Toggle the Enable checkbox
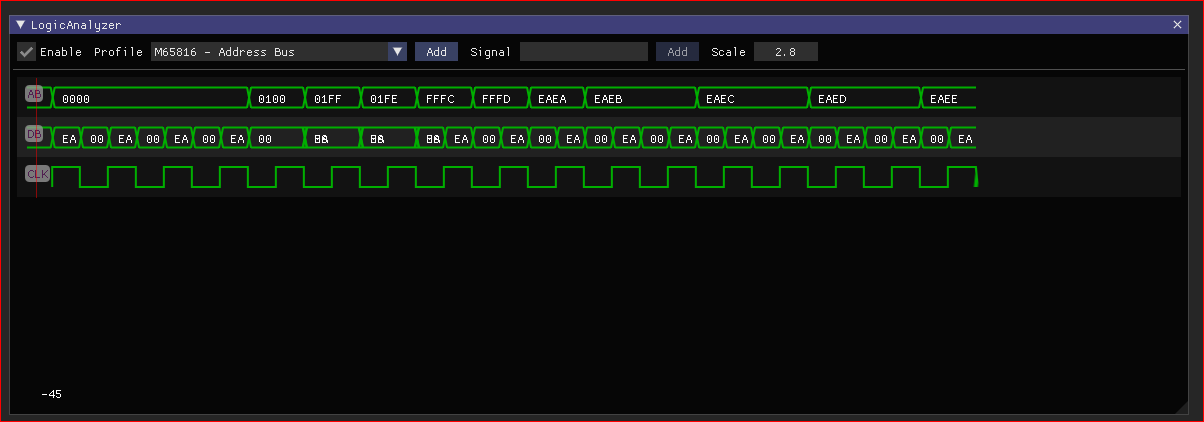Screen dimensions: 1204x422 pos(27,52)
